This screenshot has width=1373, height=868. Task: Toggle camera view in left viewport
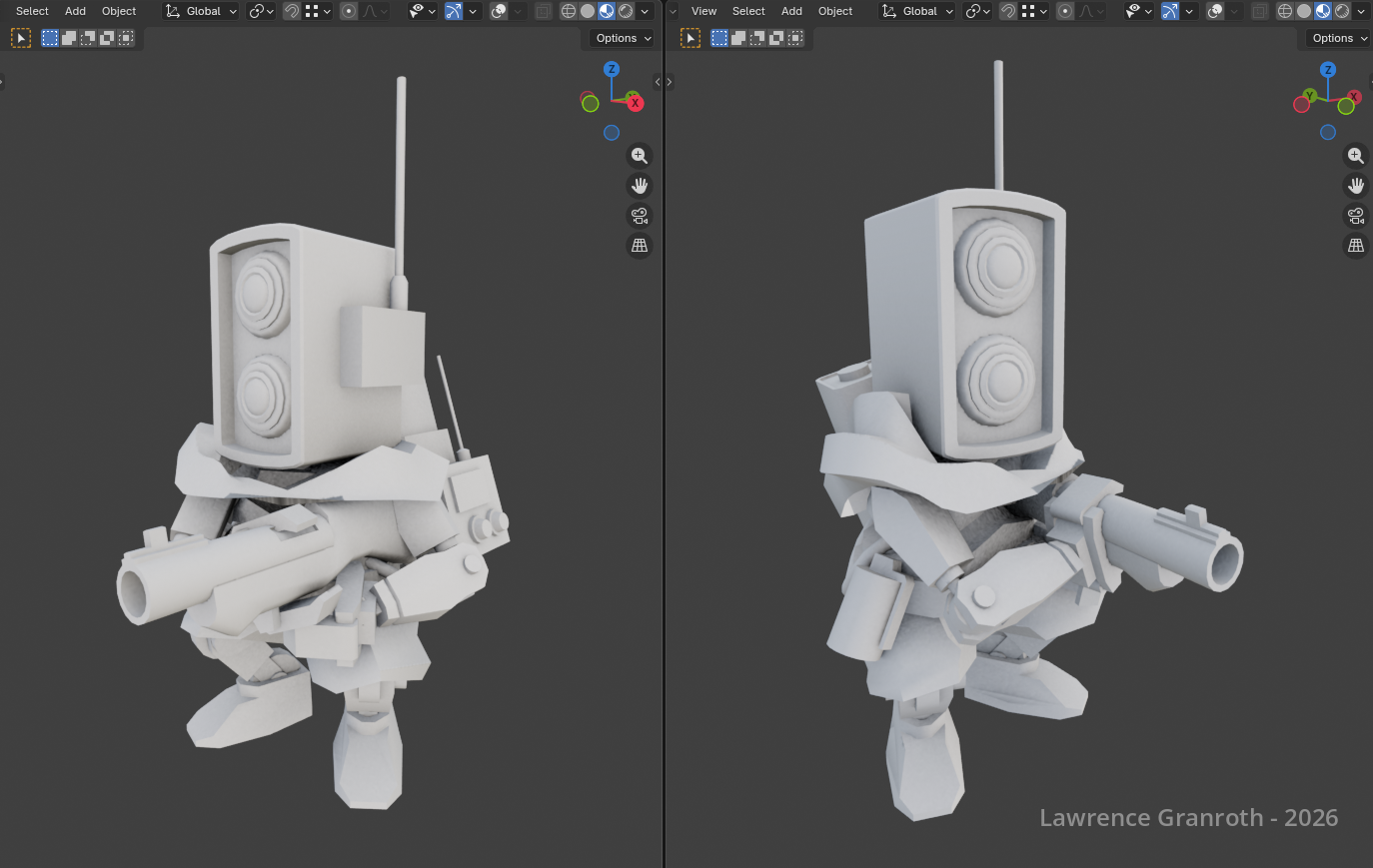click(640, 216)
